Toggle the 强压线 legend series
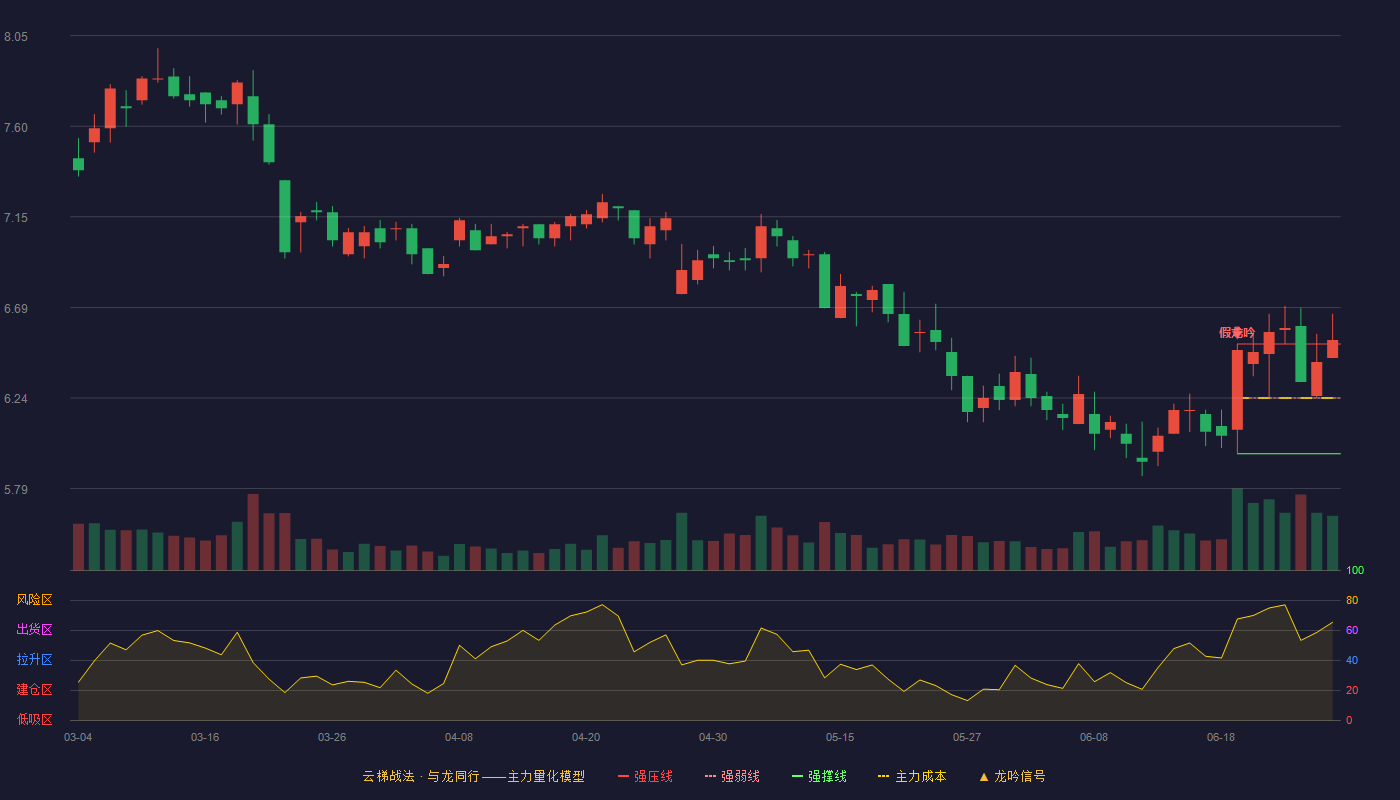 645,776
